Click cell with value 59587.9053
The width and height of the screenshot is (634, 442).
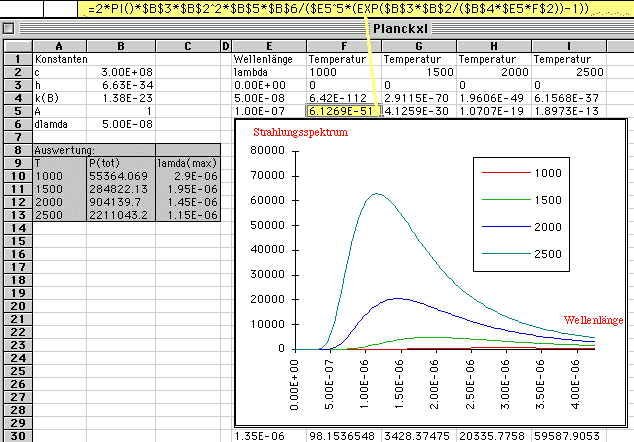tap(568, 436)
